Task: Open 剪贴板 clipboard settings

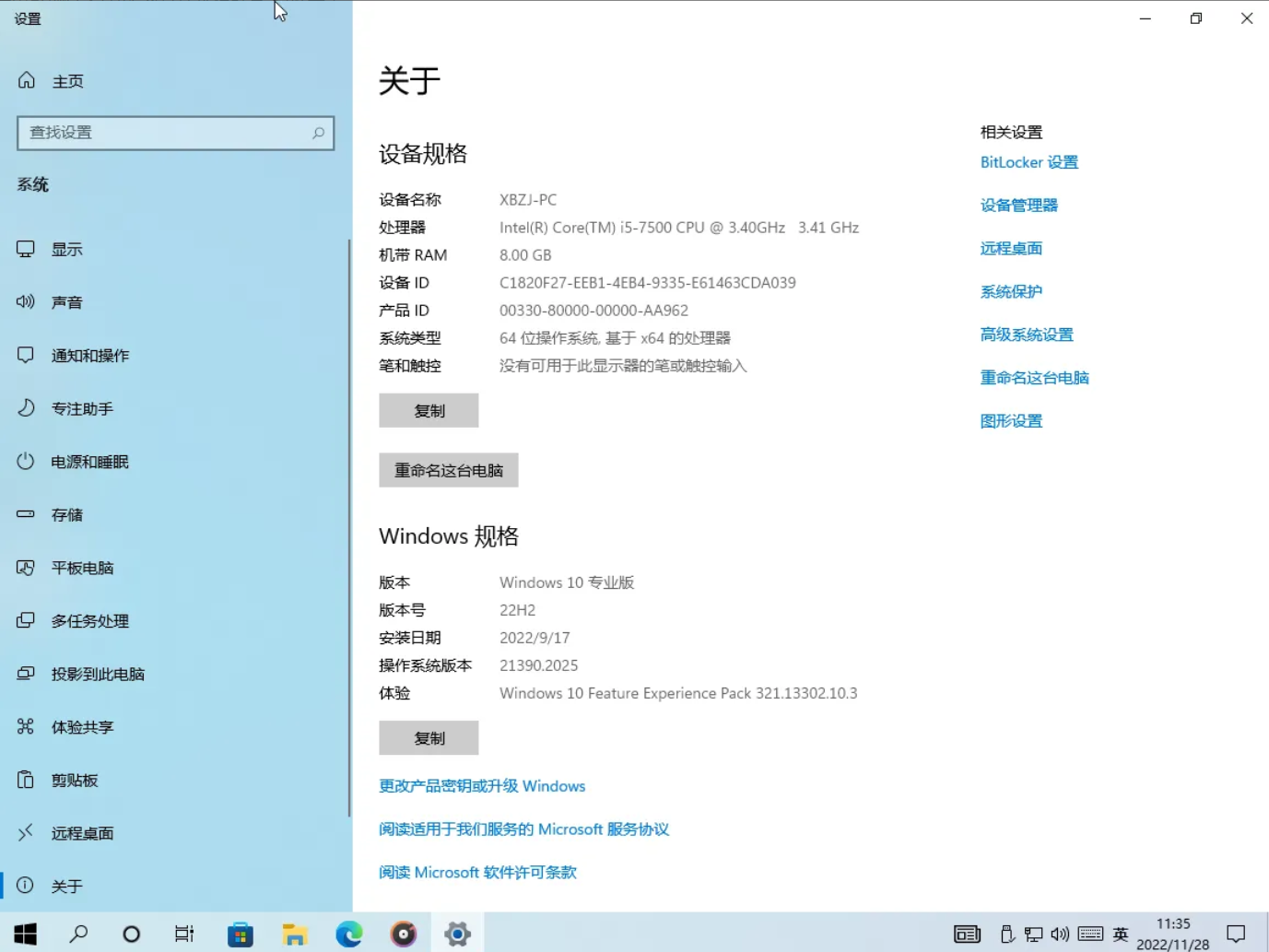Action: (x=74, y=780)
